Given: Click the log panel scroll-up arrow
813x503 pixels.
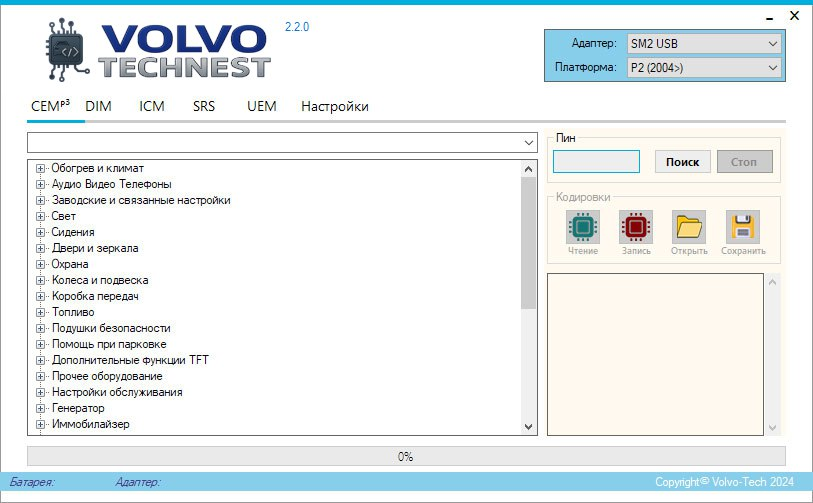Looking at the screenshot, I should [x=772, y=282].
